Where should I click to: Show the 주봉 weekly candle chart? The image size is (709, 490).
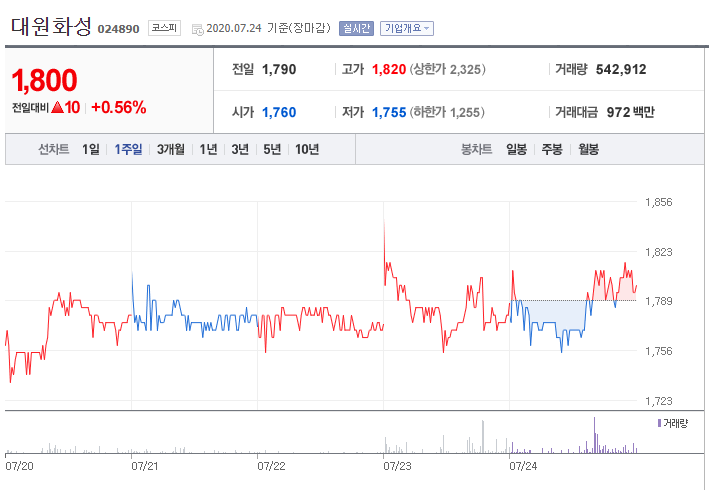pos(552,149)
